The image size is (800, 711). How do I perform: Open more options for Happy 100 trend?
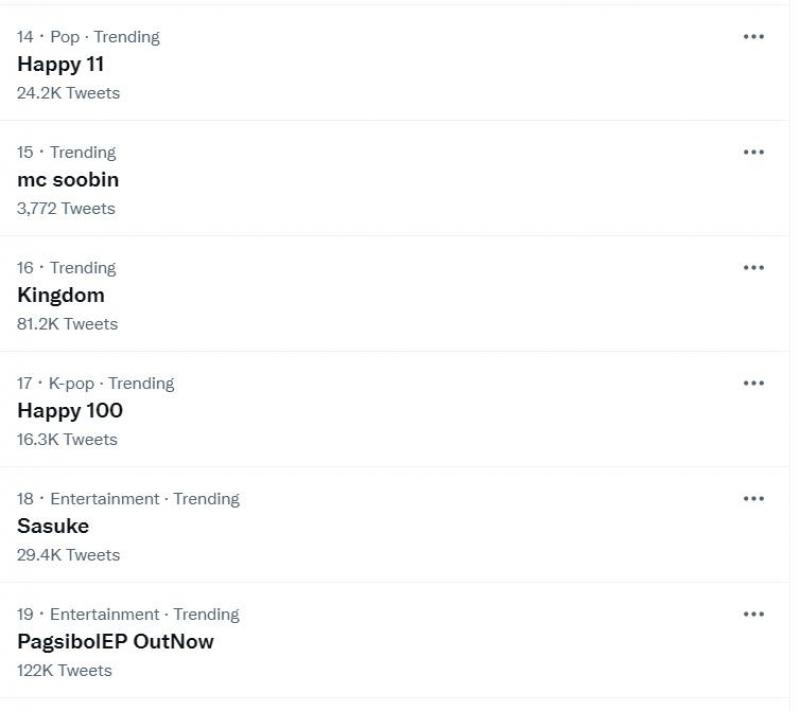tap(753, 383)
